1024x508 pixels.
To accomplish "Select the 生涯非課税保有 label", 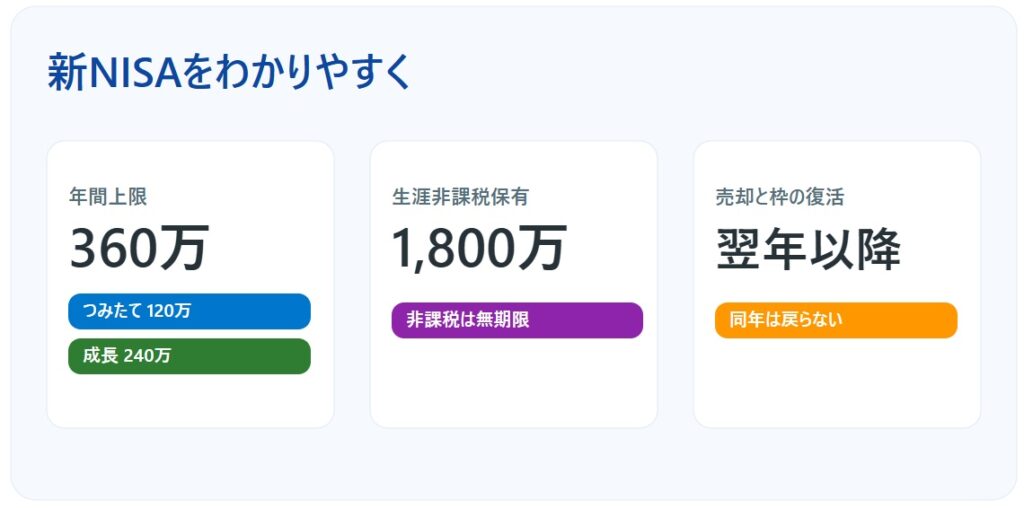I will pyautogui.click(x=460, y=197).
